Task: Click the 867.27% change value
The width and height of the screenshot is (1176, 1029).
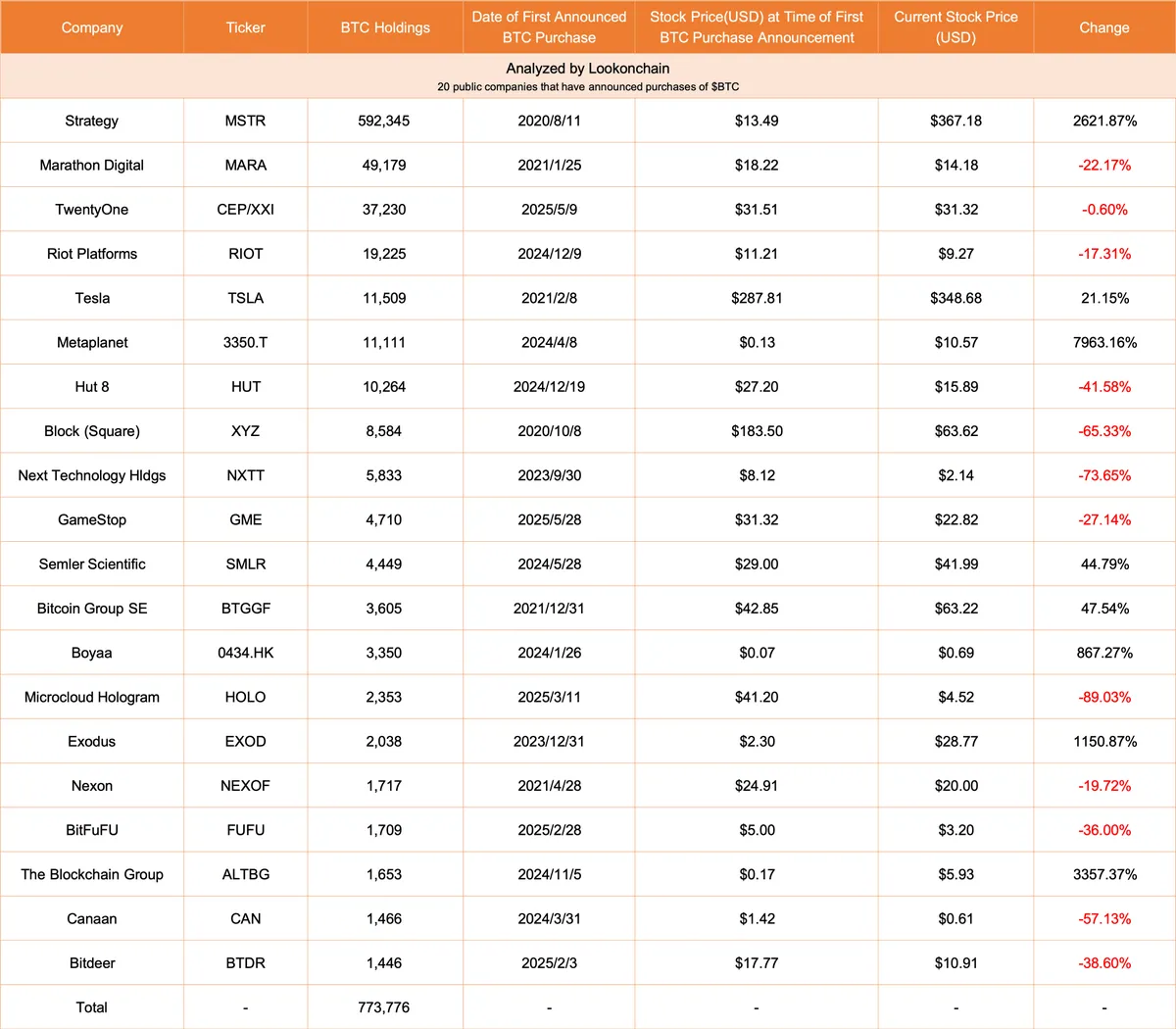Action: click(x=1104, y=653)
